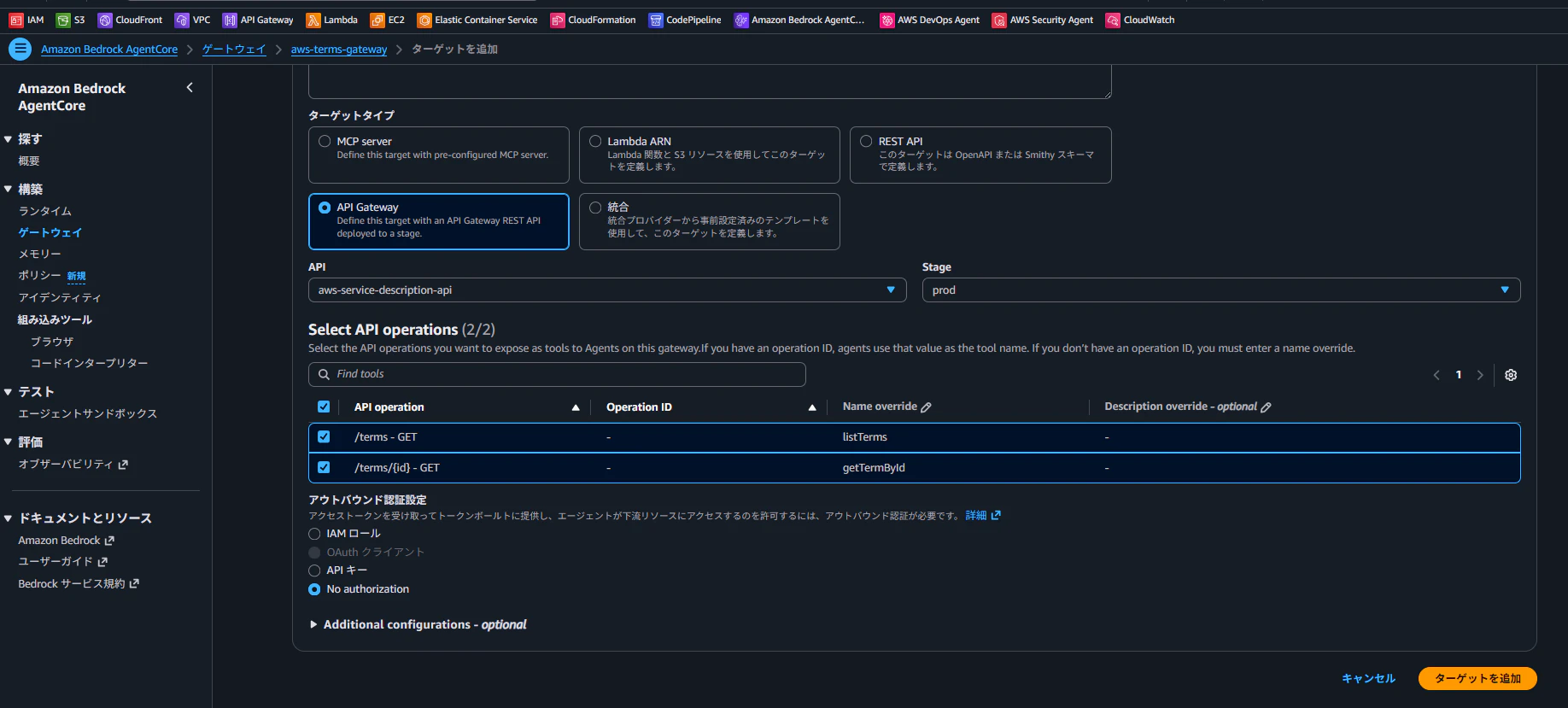Open S3 service shortcut icon

(63, 20)
